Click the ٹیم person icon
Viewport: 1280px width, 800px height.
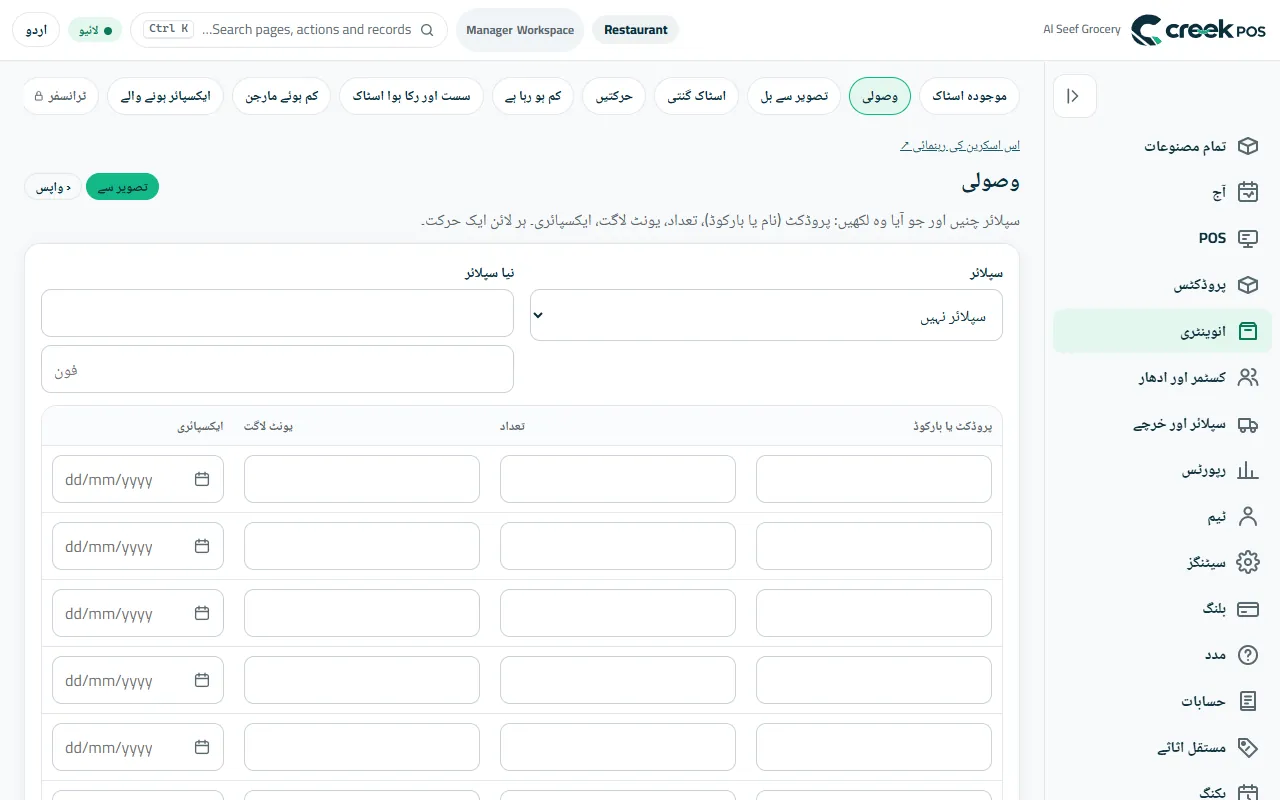[1247, 516]
